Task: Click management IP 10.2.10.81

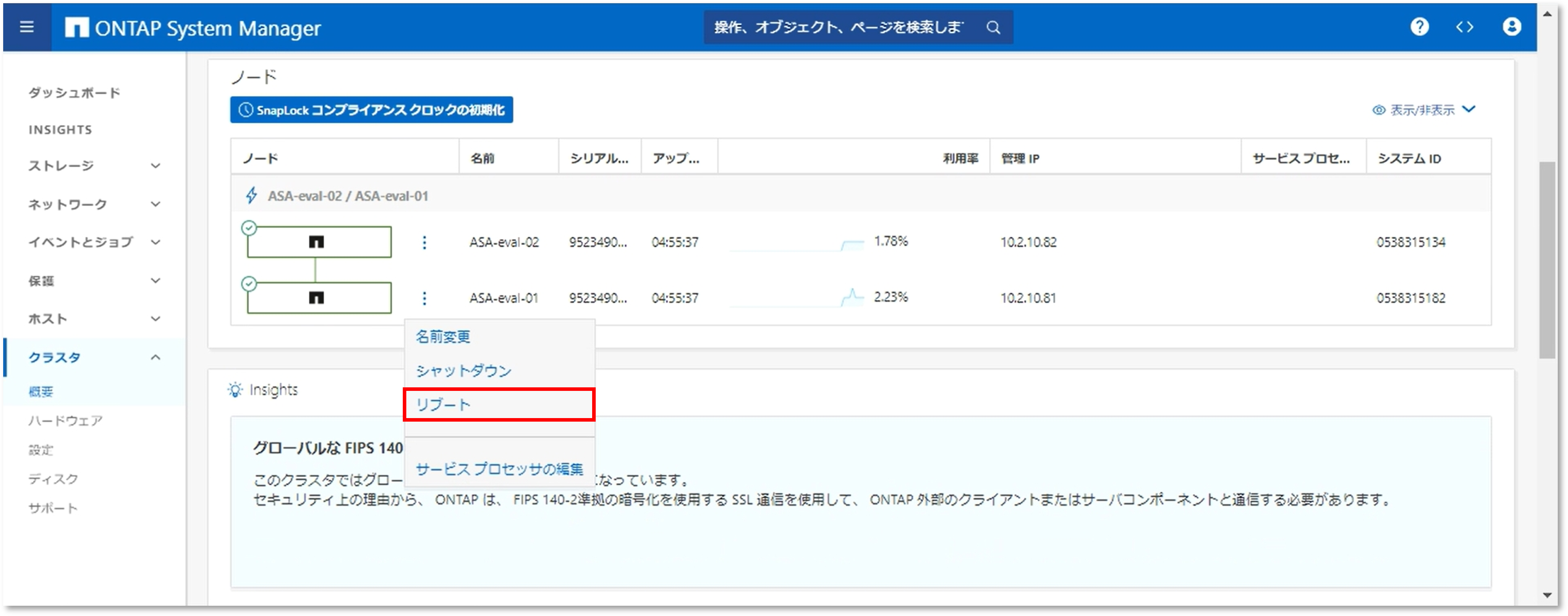Action: (x=1028, y=298)
